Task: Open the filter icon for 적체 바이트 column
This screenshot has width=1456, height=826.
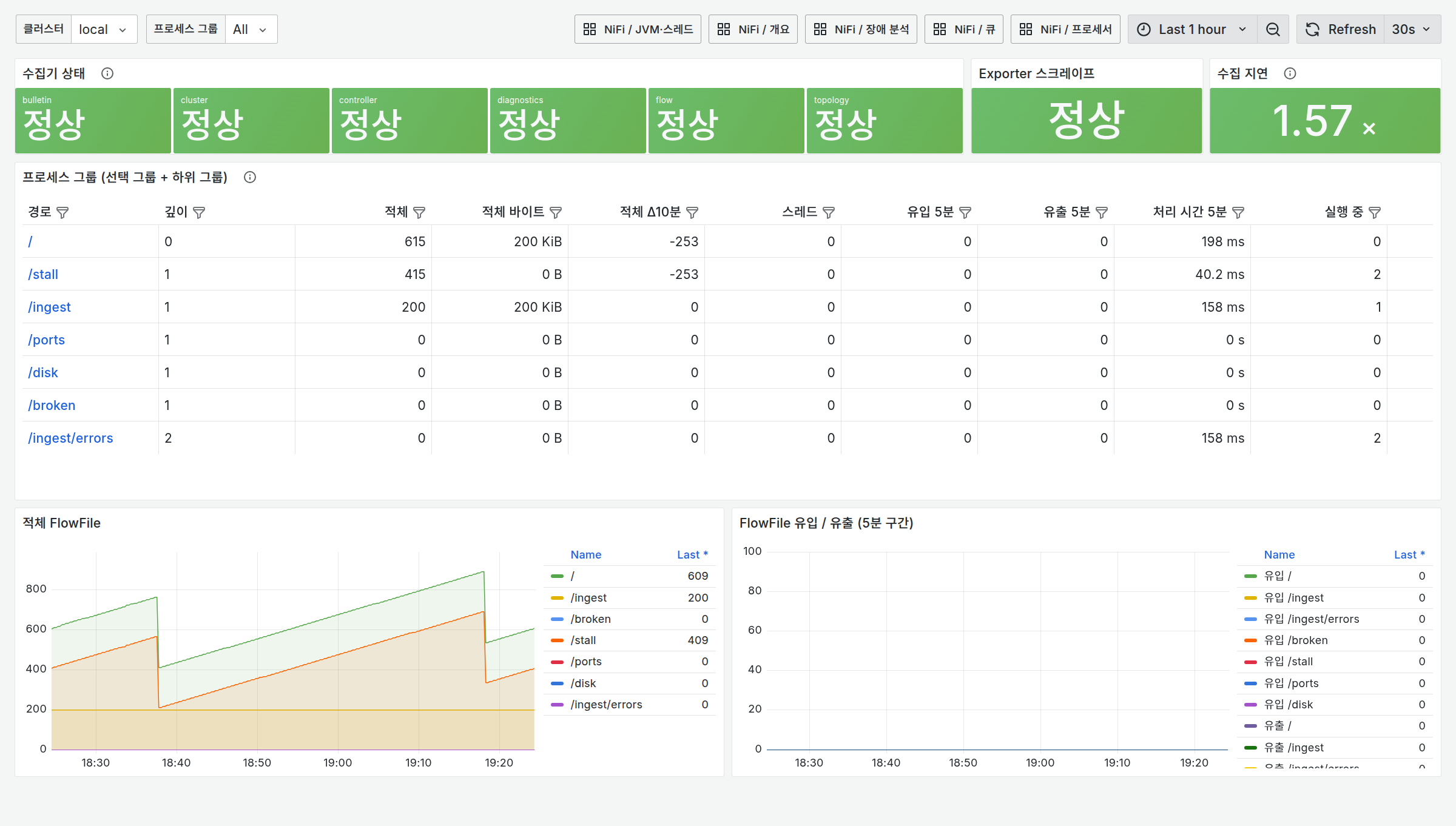Action: 556,212
